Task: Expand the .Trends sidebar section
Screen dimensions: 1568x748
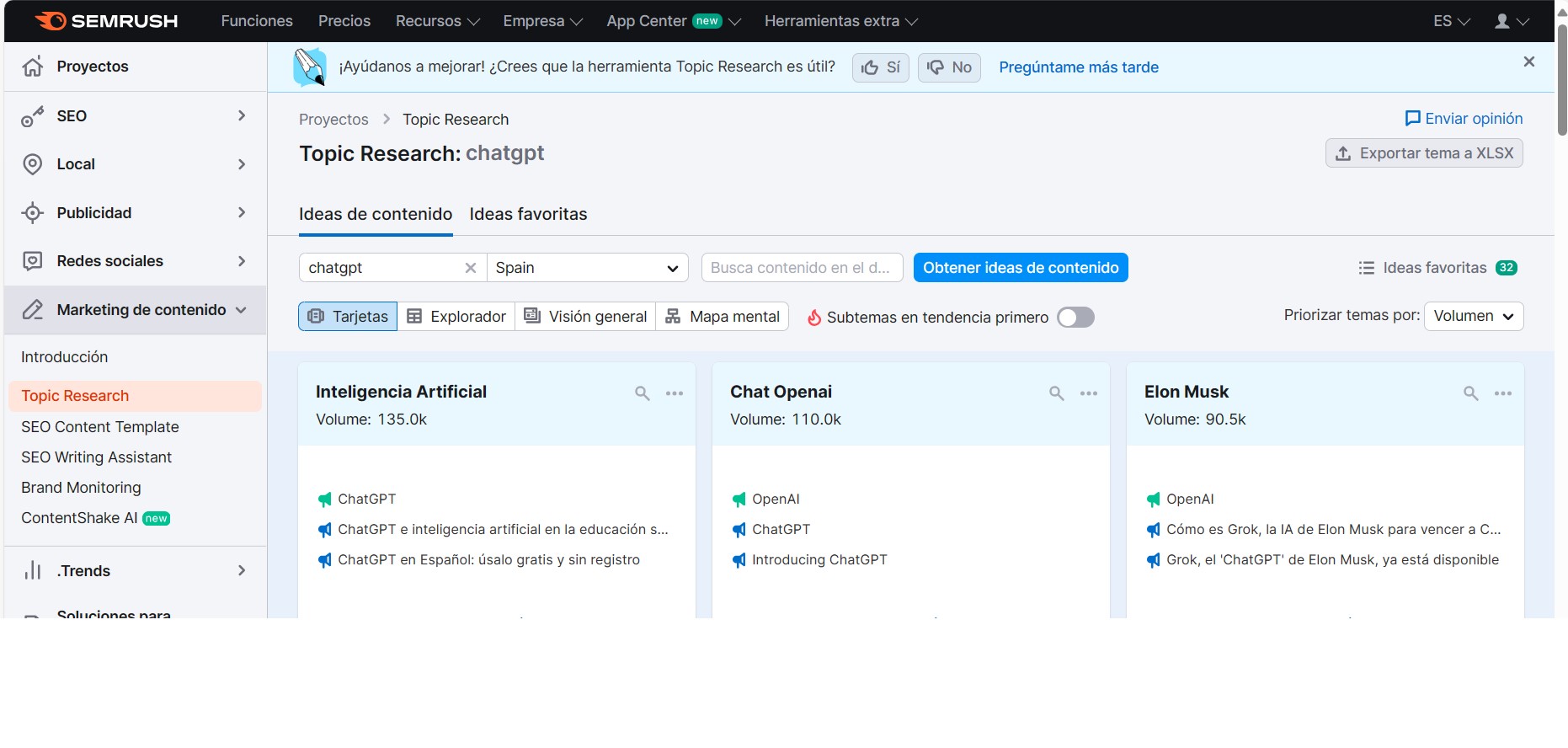Action: click(x=242, y=570)
